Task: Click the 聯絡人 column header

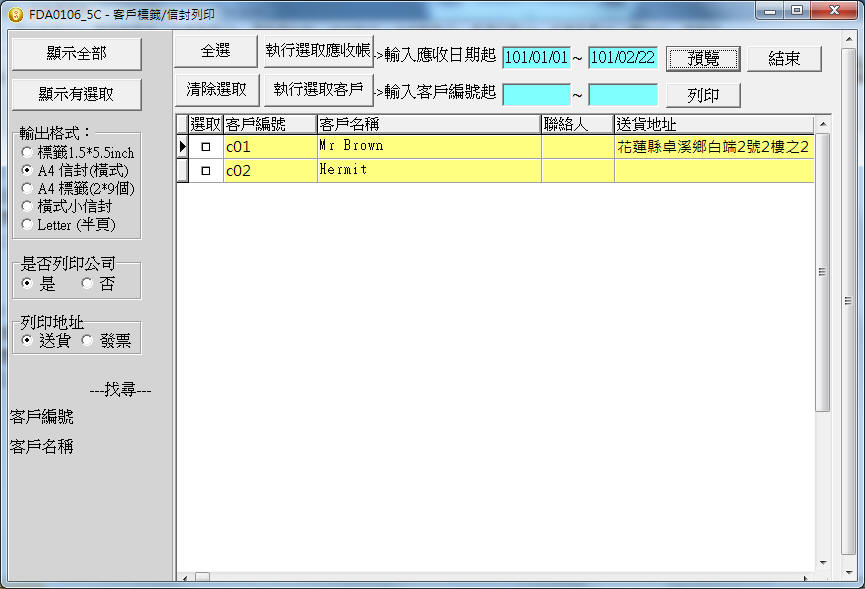Action: [578, 125]
